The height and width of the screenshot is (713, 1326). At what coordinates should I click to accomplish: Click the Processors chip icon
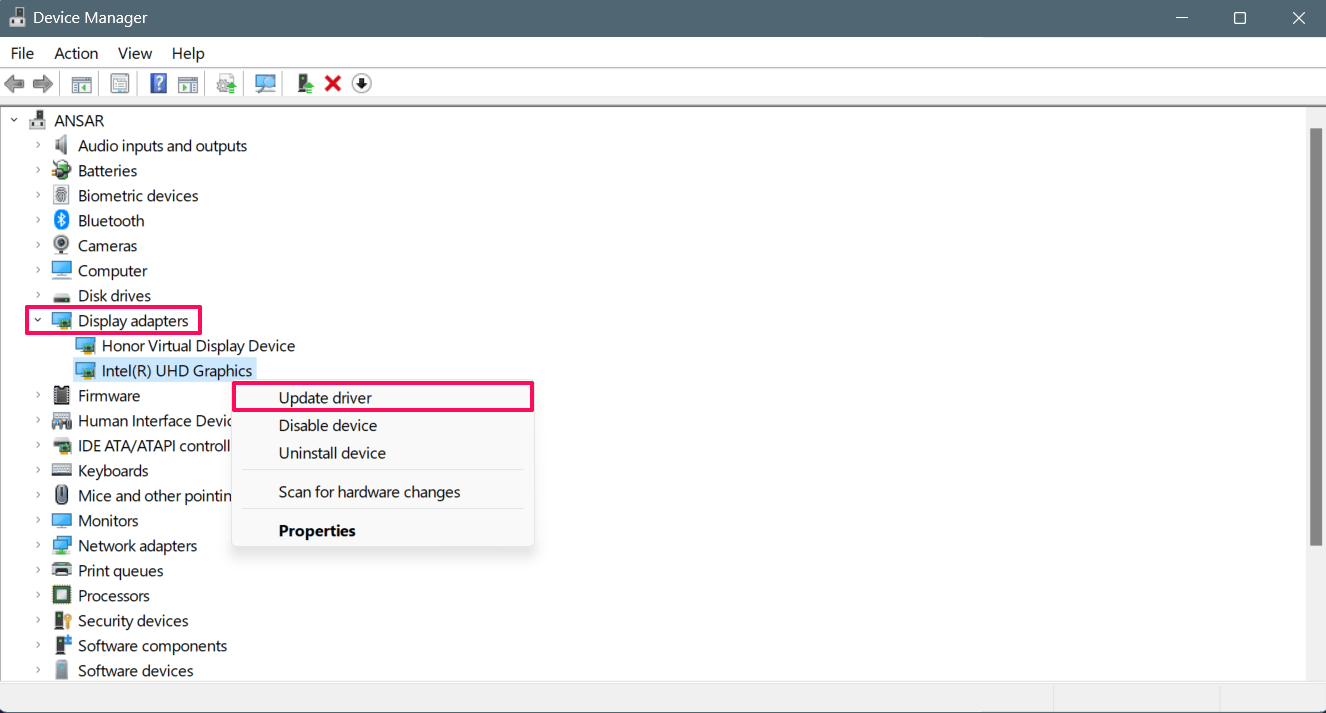(62, 595)
